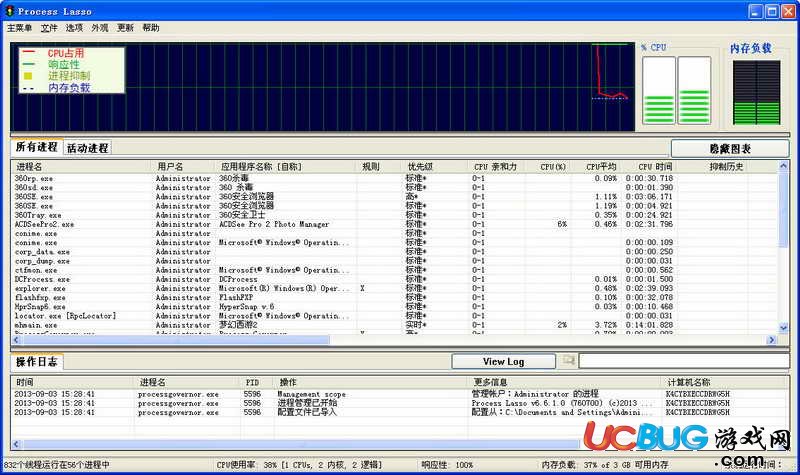Open the 文件 menu
Image resolution: width=800 pixels, height=475 pixels.
(x=49, y=28)
